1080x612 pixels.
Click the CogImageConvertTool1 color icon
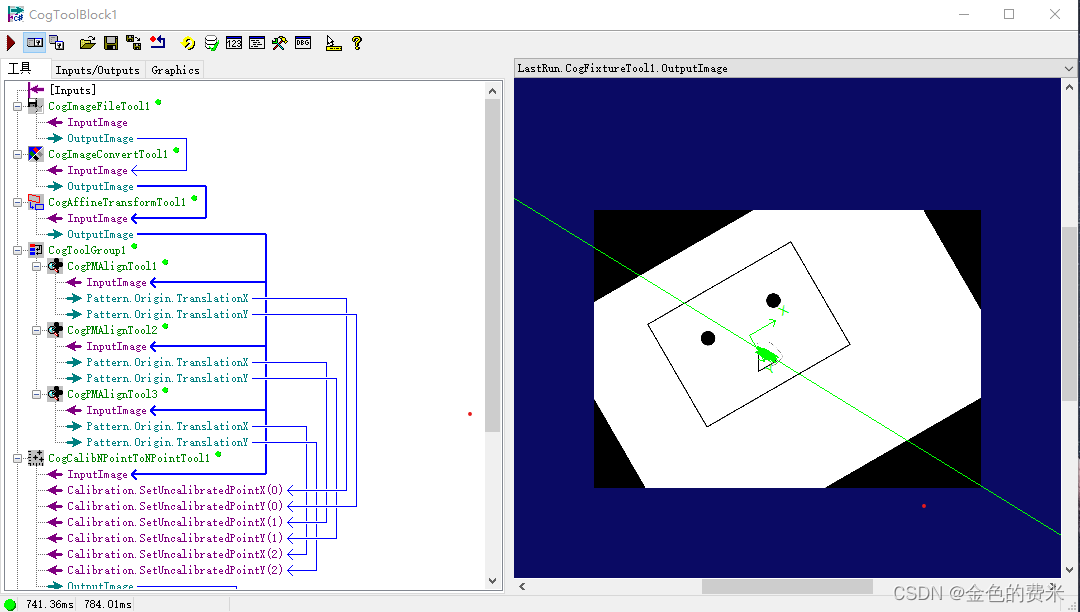tap(35, 154)
